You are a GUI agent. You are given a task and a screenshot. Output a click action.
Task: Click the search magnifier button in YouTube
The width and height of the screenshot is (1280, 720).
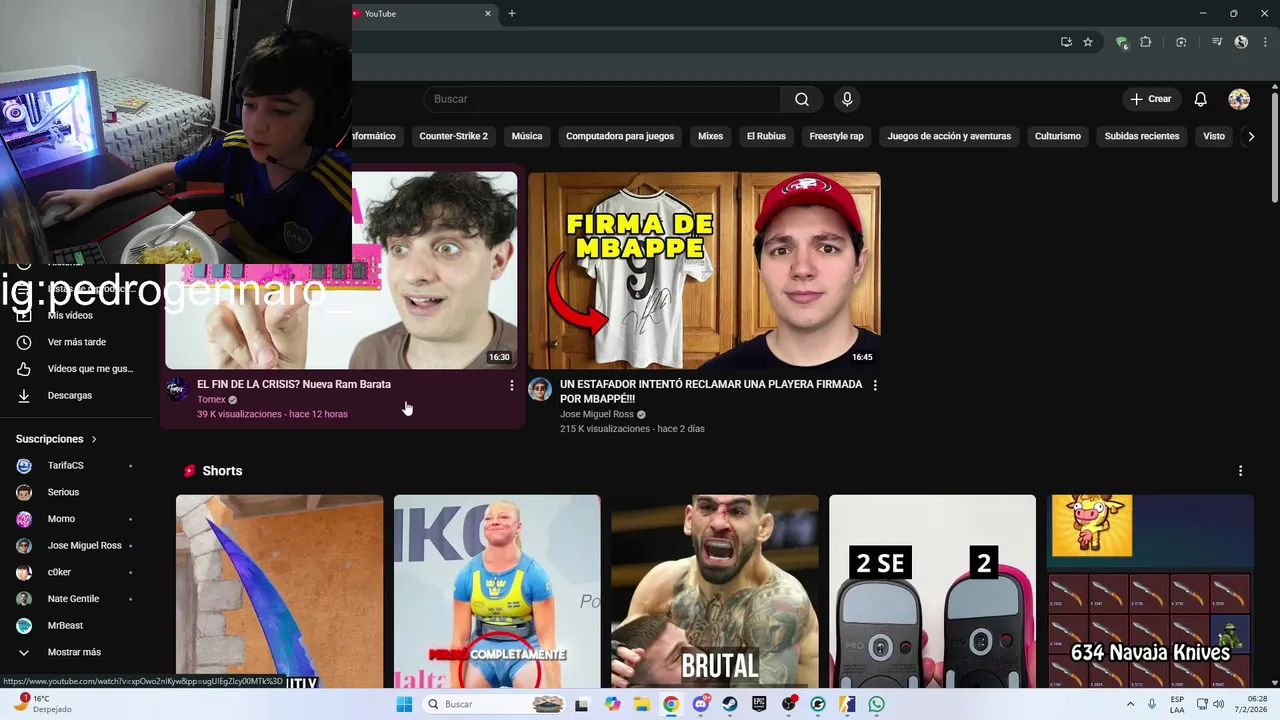(802, 99)
